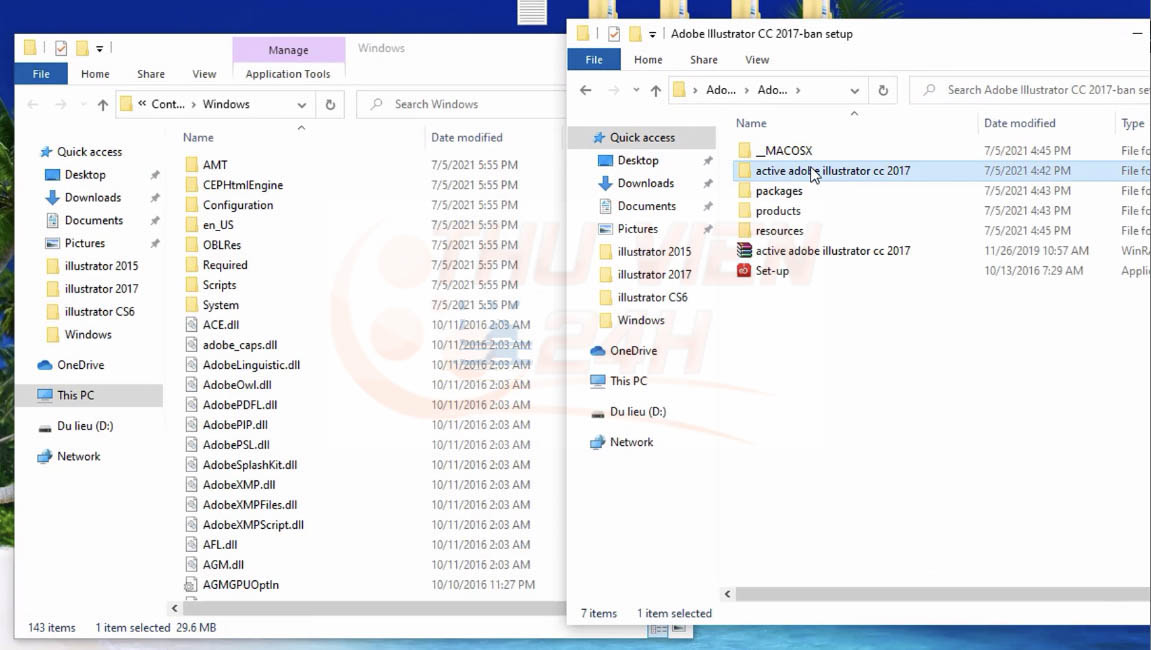Image resolution: width=1151 pixels, height=650 pixels.
Task: Select the AdobeXMP.dll file icon
Action: [192, 485]
